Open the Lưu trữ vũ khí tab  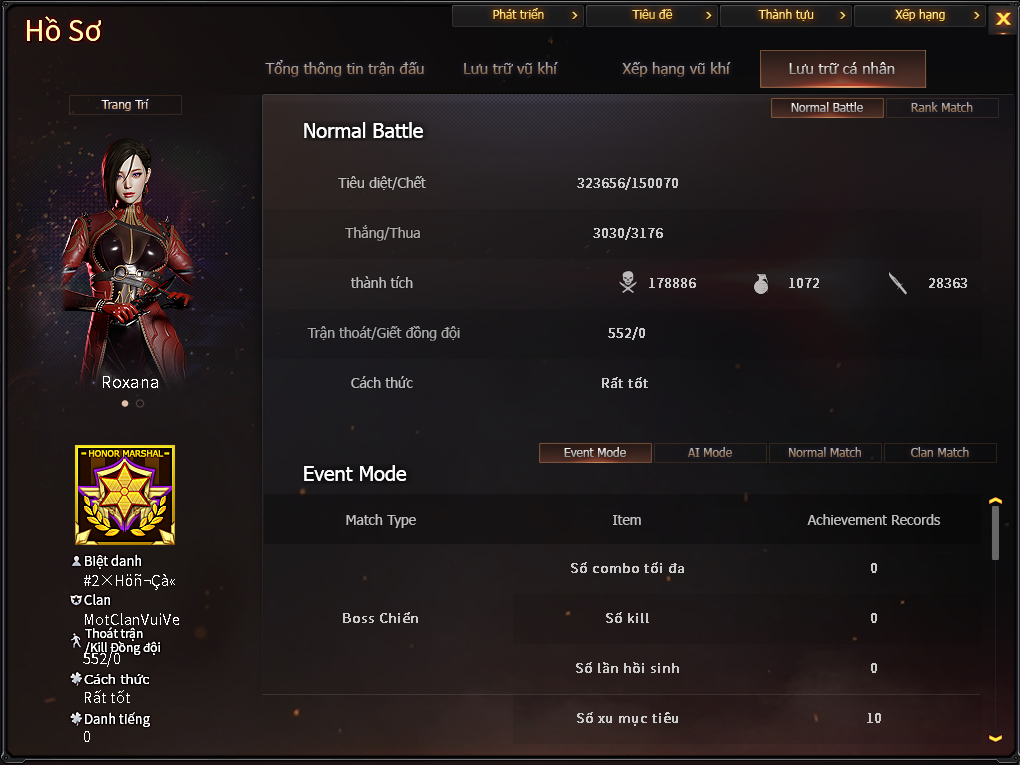click(510, 68)
